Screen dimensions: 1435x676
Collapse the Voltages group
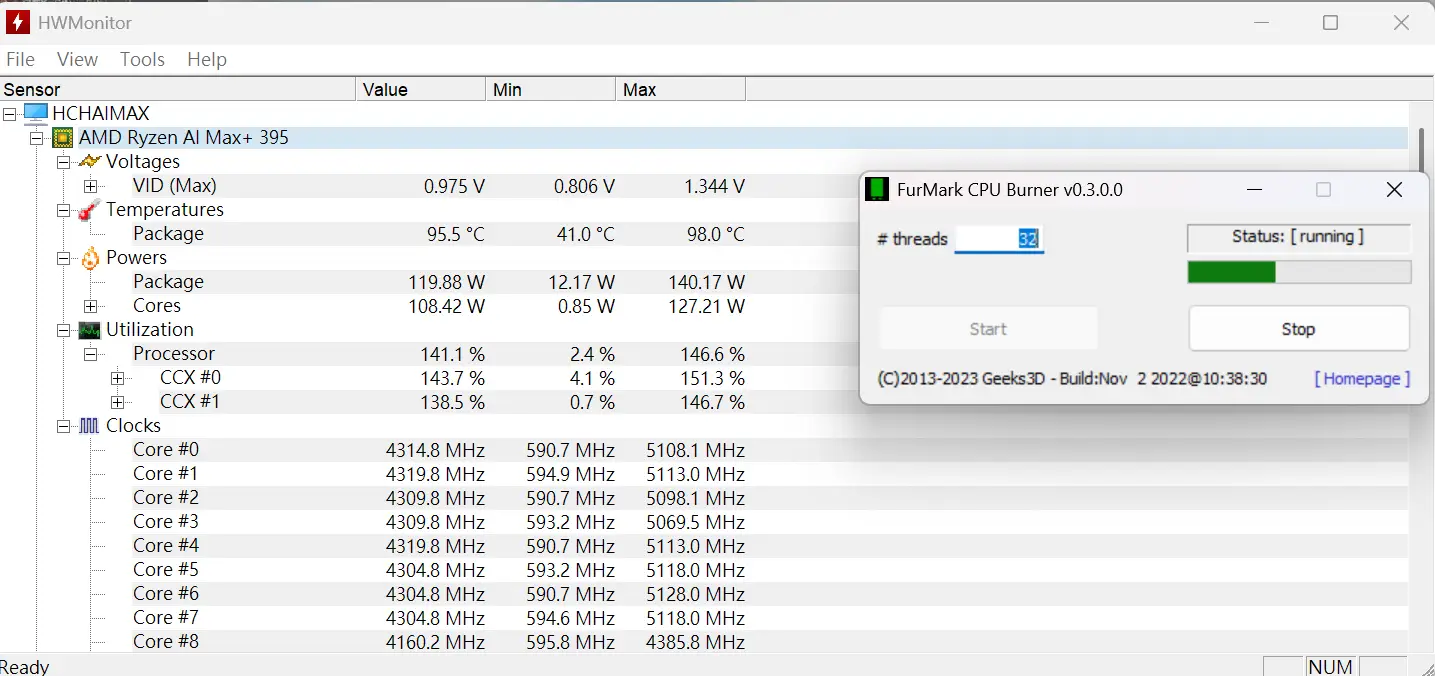click(x=63, y=162)
